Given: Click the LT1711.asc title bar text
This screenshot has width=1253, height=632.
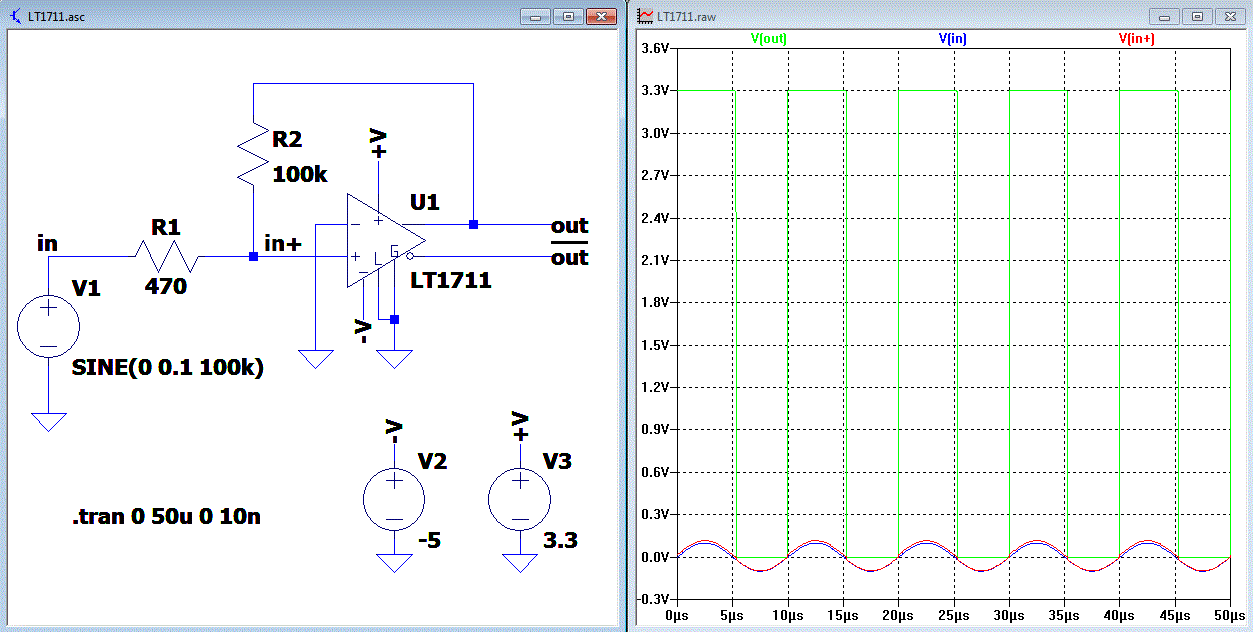Looking at the screenshot, I should click(x=57, y=18).
